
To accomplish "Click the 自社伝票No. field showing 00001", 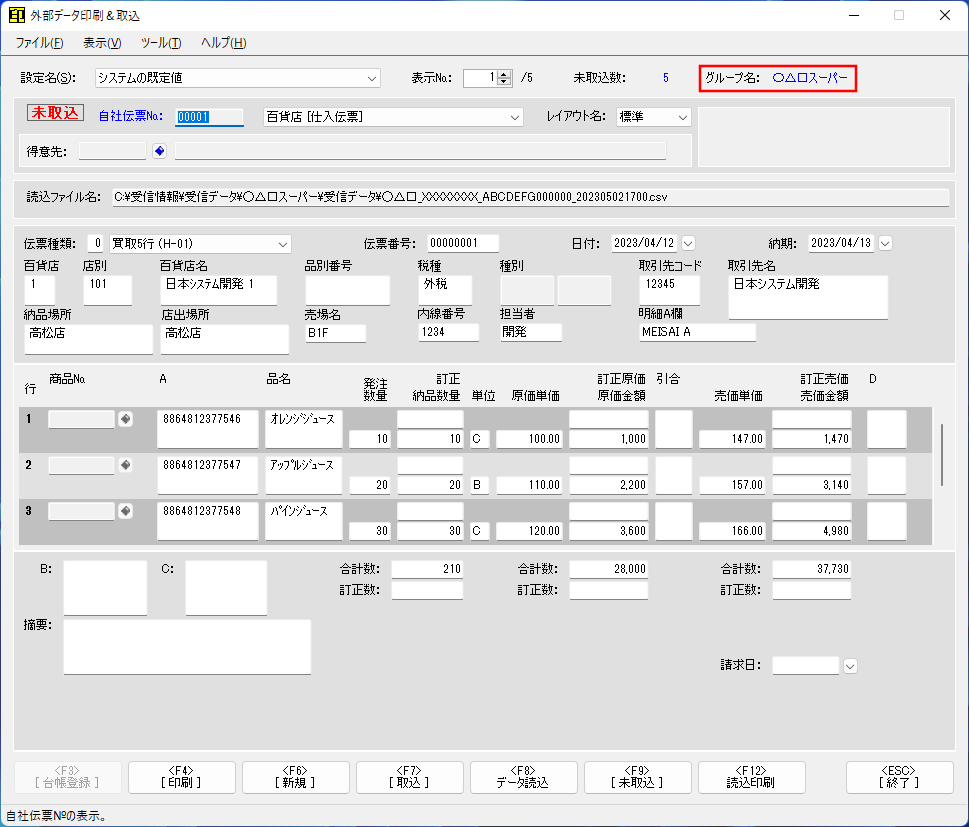I will coord(209,117).
